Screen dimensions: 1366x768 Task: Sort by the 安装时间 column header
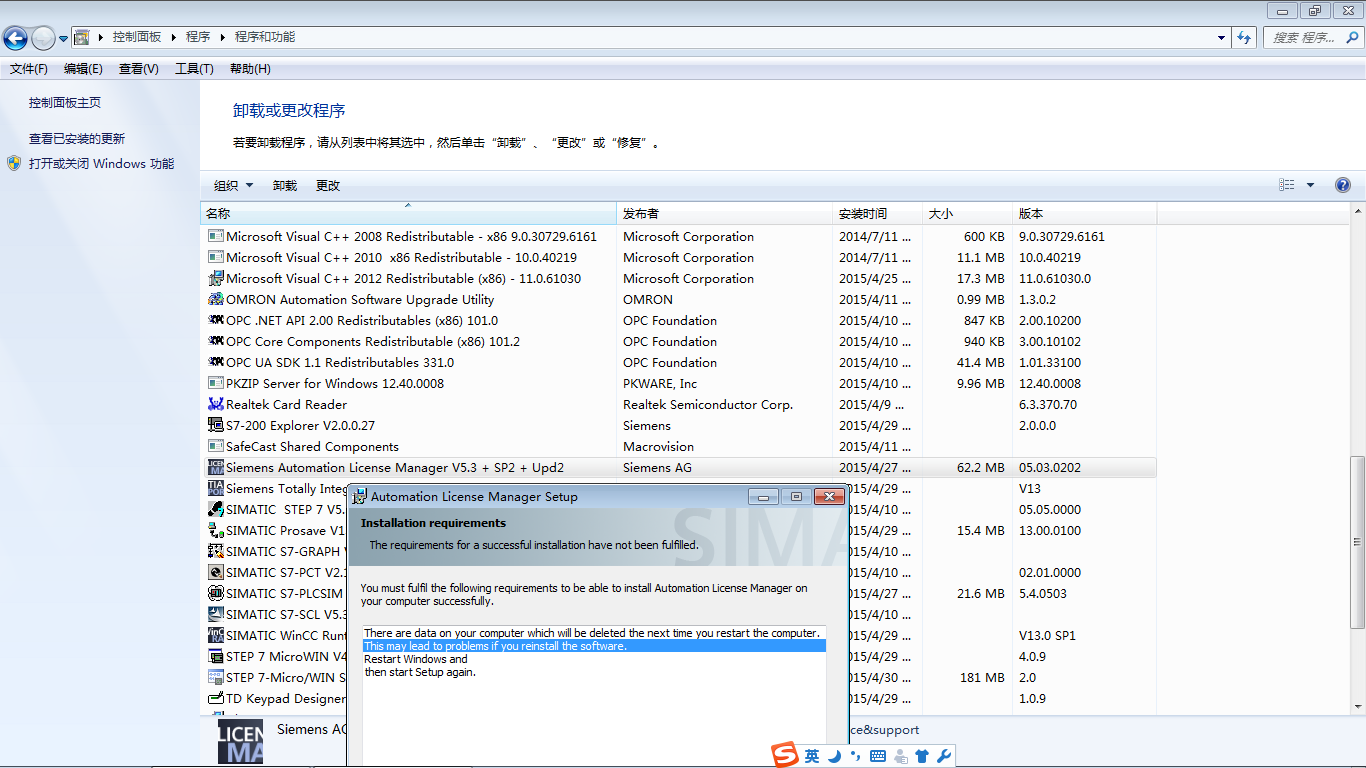(x=878, y=214)
